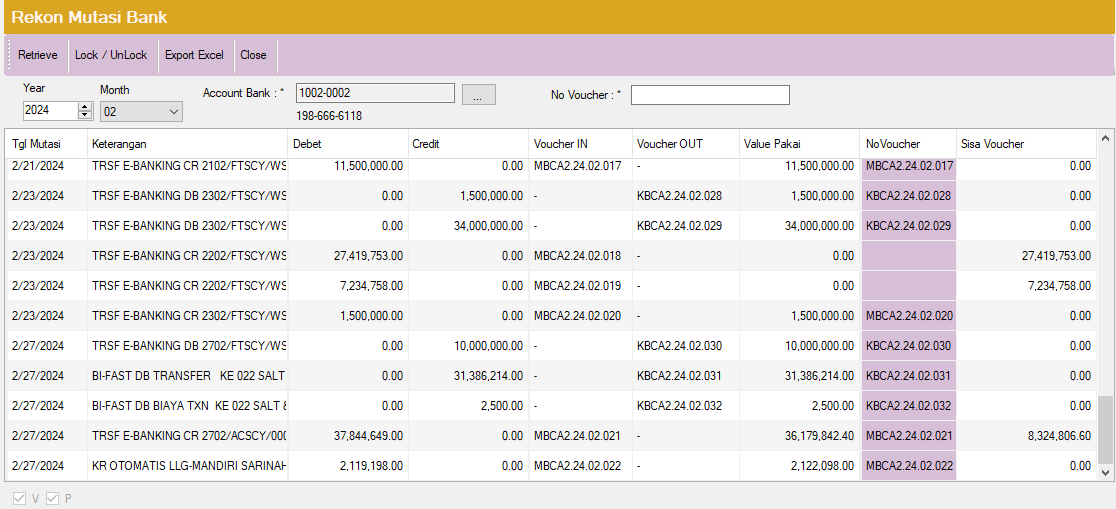
Task: Increase the year with the up arrow
Action: pos(85,107)
